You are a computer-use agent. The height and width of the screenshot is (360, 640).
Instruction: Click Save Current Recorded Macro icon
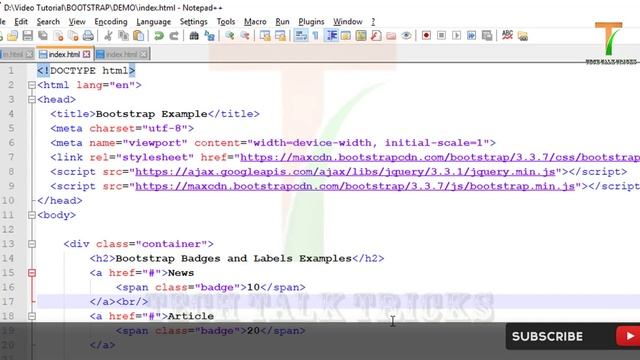tap(487, 36)
